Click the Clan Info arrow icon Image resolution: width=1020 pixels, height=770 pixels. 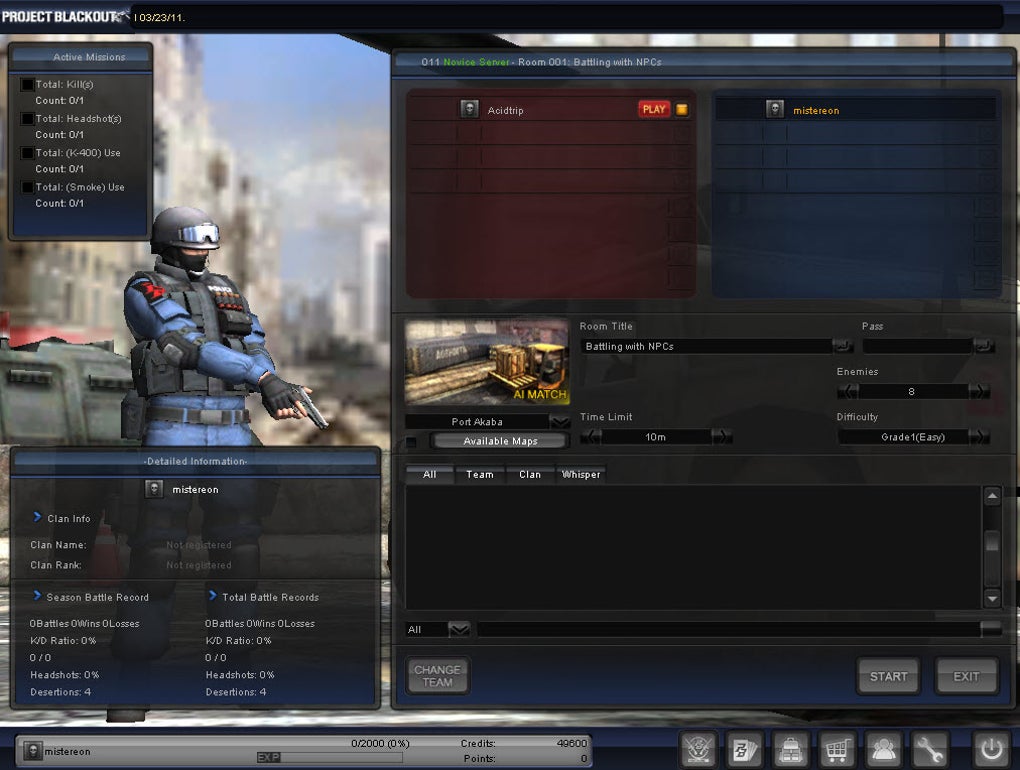(37, 517)
